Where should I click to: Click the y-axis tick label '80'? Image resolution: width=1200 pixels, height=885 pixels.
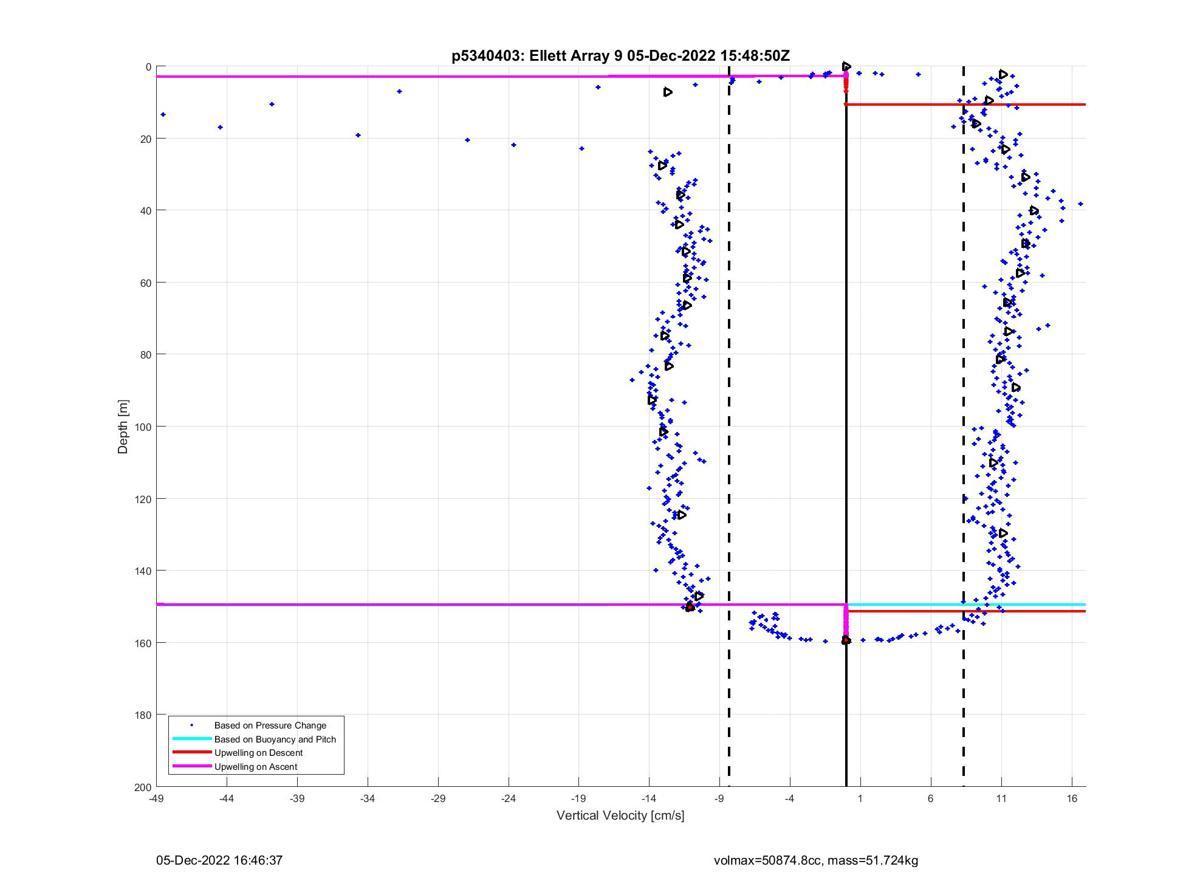[146, 355]
